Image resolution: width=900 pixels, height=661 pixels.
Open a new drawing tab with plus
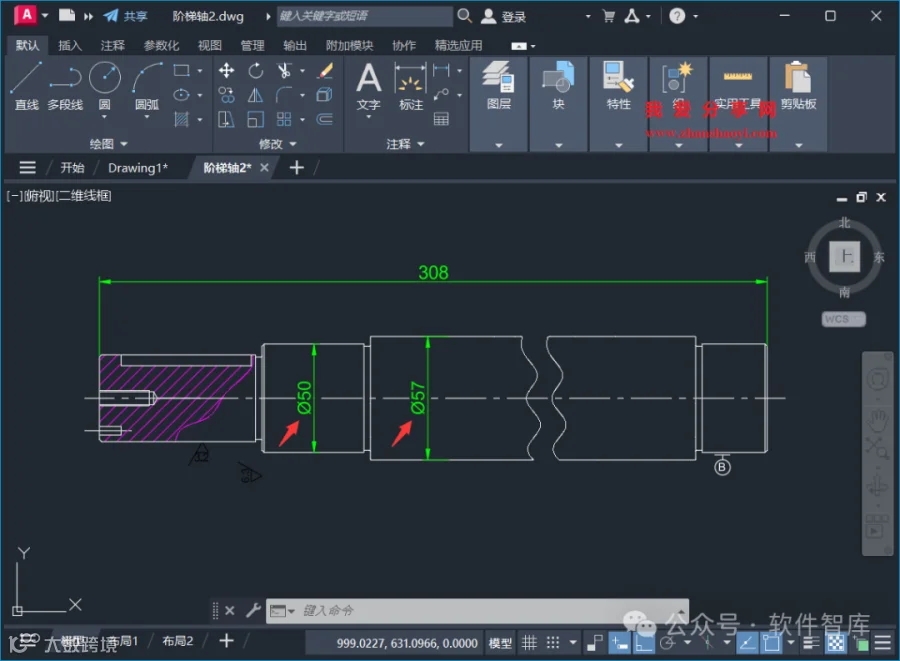point(297,168)
